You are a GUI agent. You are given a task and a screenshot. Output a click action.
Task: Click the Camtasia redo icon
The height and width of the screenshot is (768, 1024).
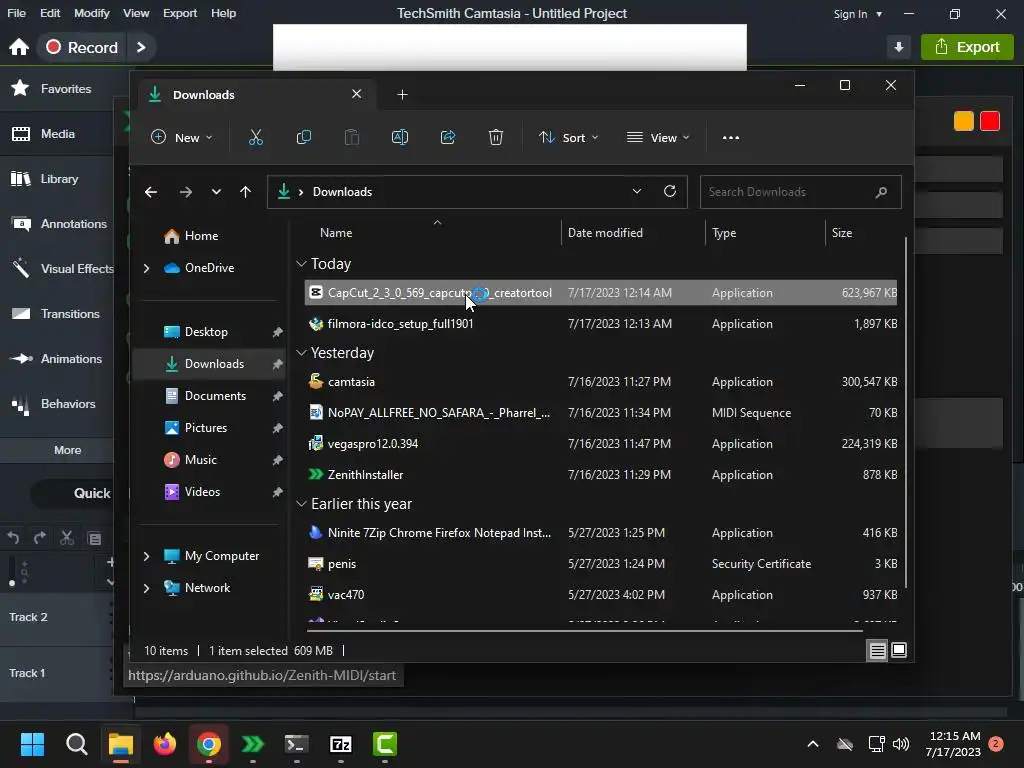point(40,538)
